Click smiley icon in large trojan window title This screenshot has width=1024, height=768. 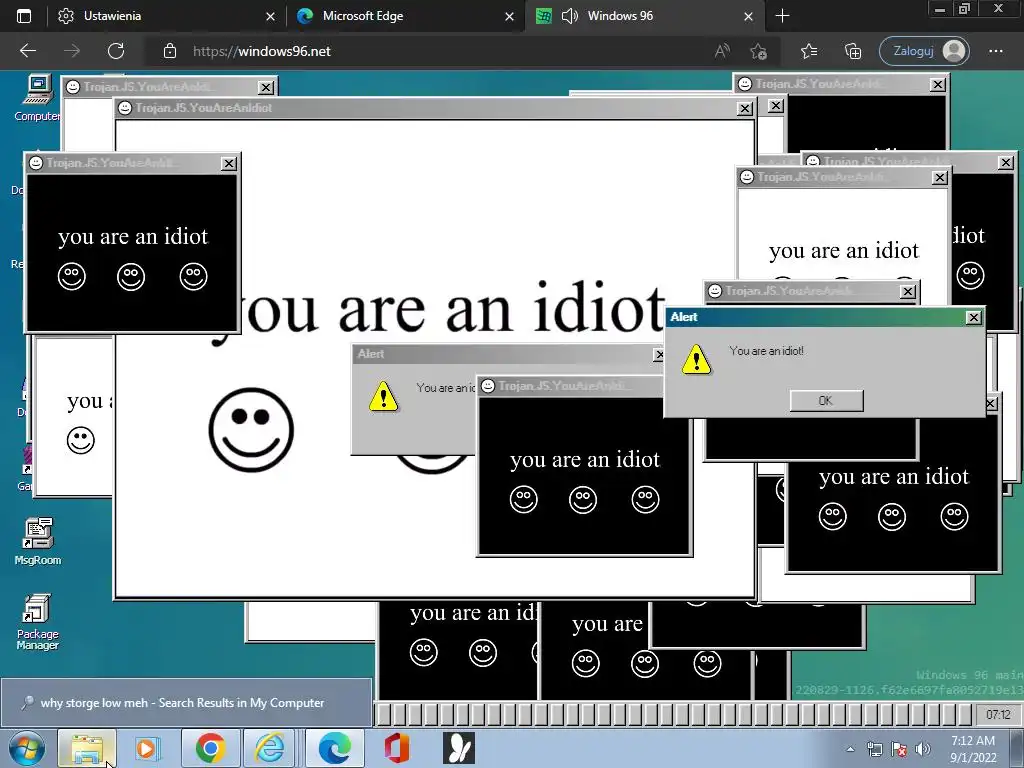(125, 108)
